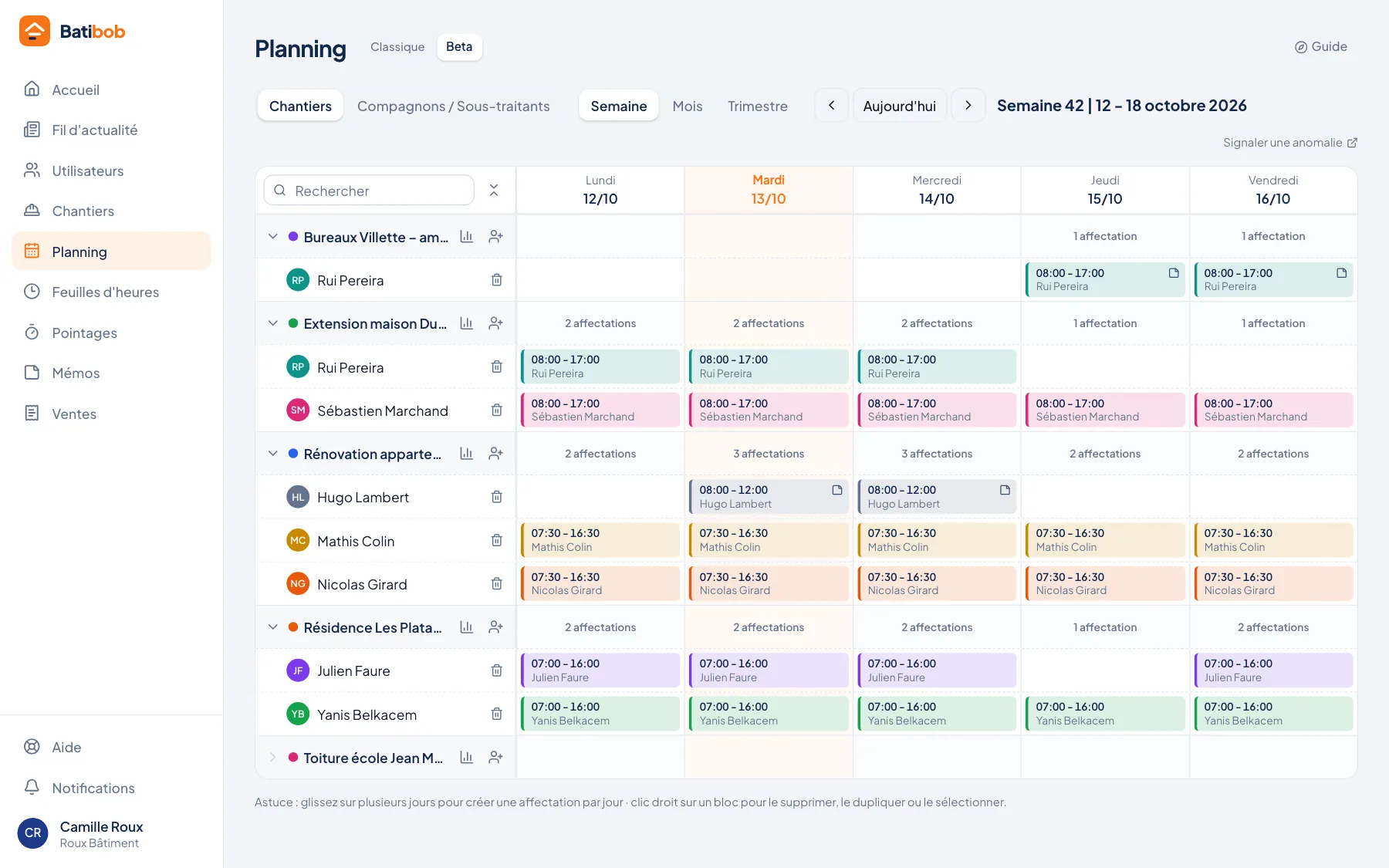1389x868 pixels.
Task: Open stats chart for Rénovation apparte chantier
Action: [466, 454]
